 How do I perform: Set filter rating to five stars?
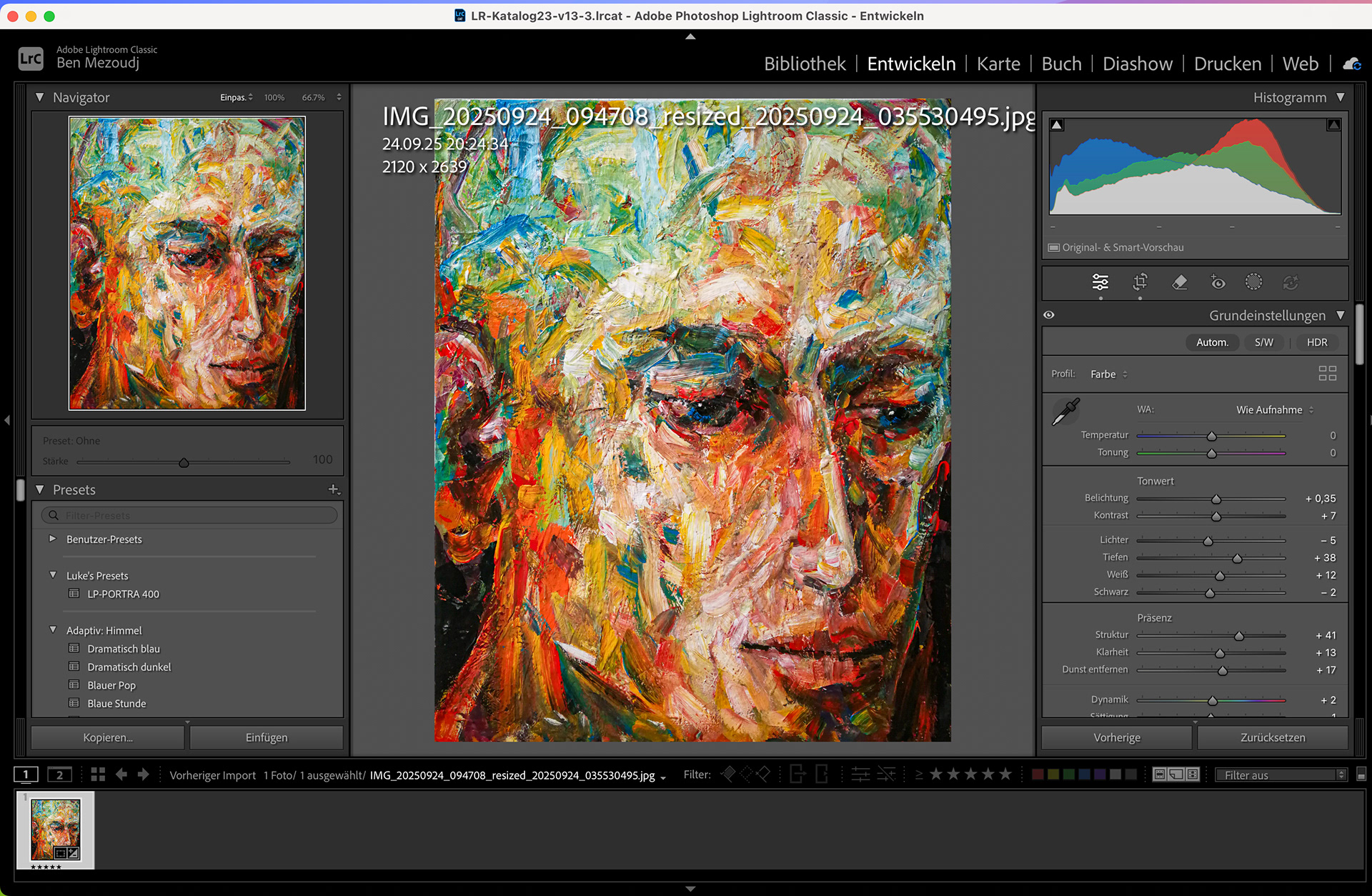click(1005, 774)
